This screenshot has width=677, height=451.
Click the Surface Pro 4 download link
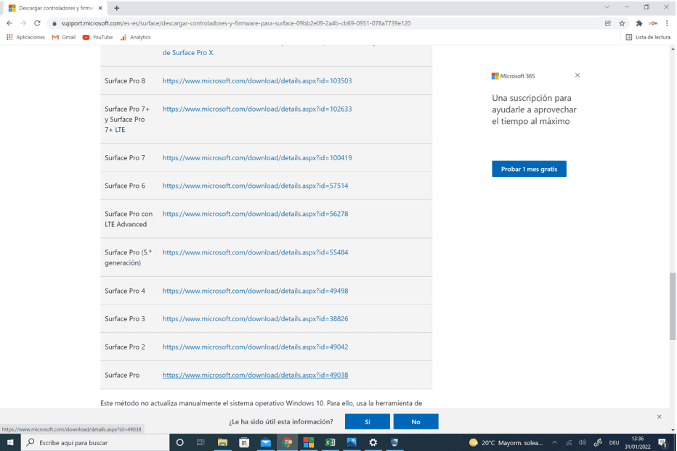(255, 290)
